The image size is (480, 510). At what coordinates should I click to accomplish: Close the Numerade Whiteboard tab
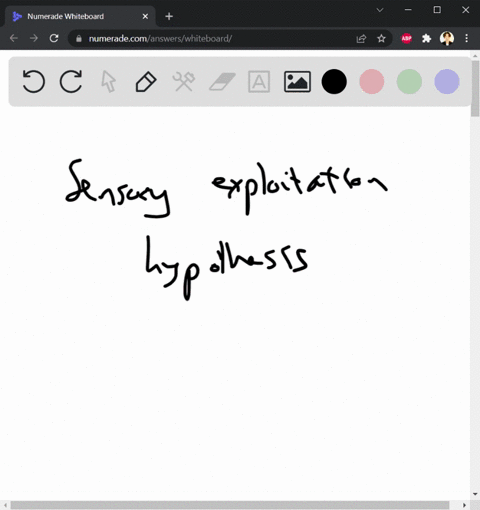[x=145, y=16]
